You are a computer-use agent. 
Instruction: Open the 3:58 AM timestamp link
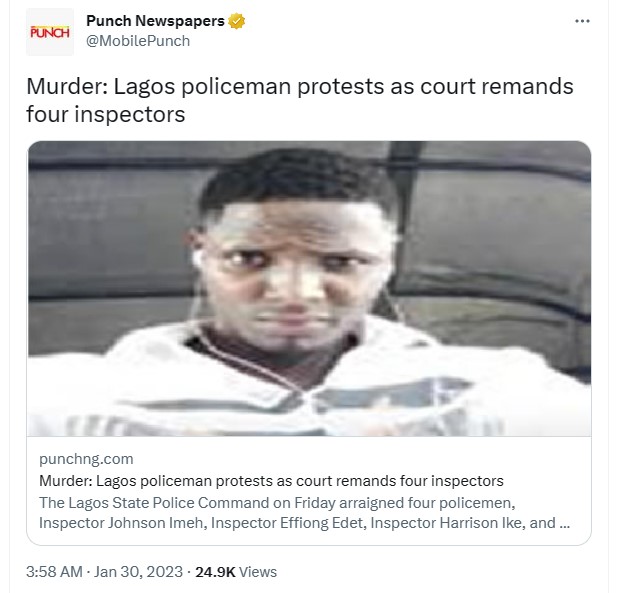pyautogui.click(x=54, y=572)
